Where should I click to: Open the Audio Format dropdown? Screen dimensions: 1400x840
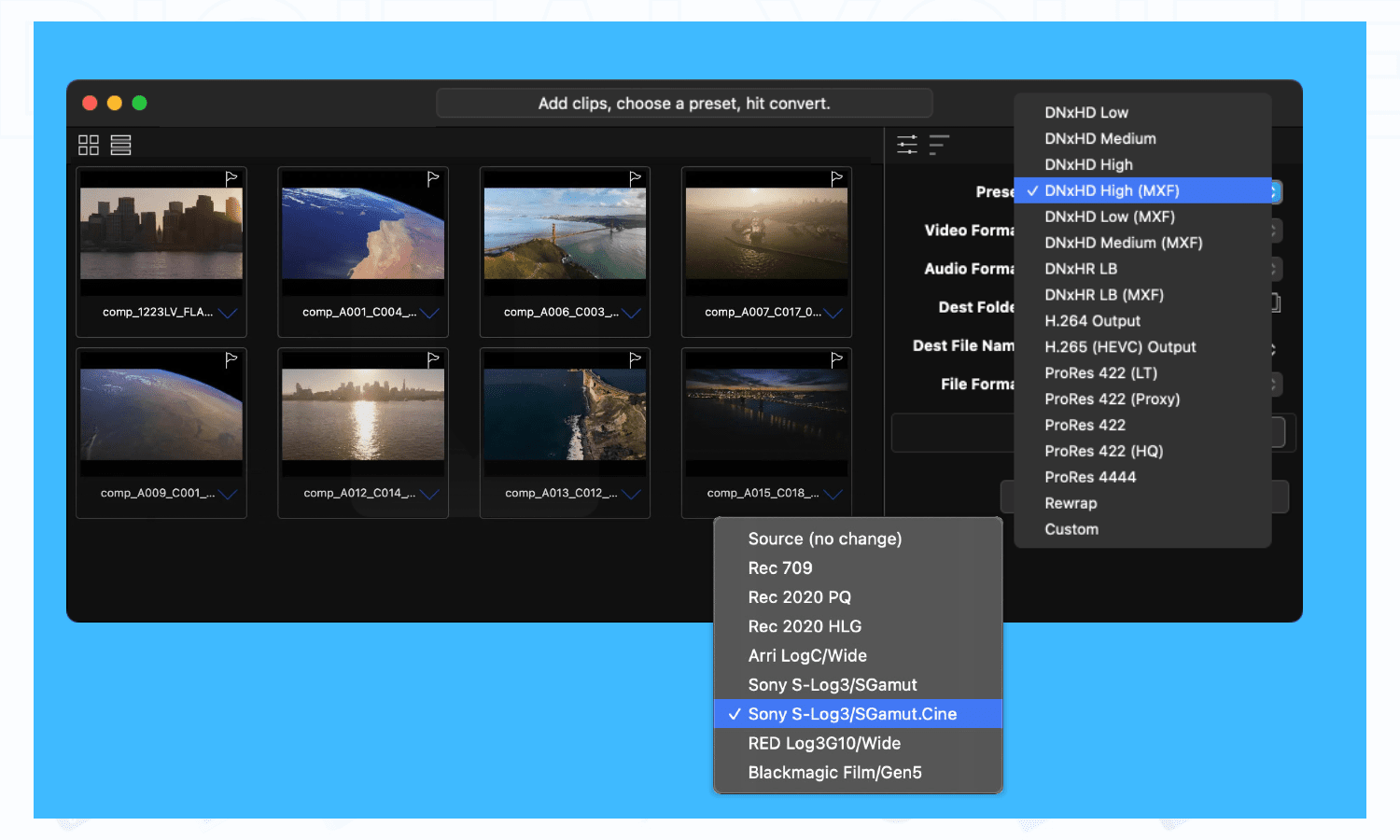coord(1277,268)
